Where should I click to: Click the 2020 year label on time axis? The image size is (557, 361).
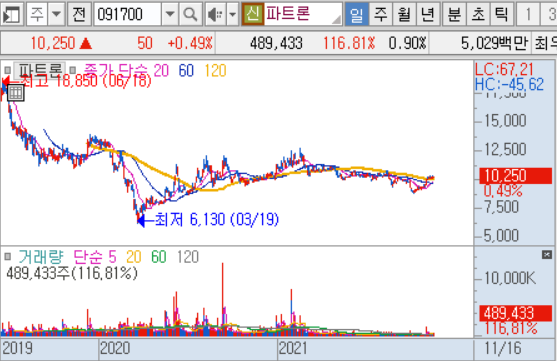pyautogui.click(x=115, y=349)
